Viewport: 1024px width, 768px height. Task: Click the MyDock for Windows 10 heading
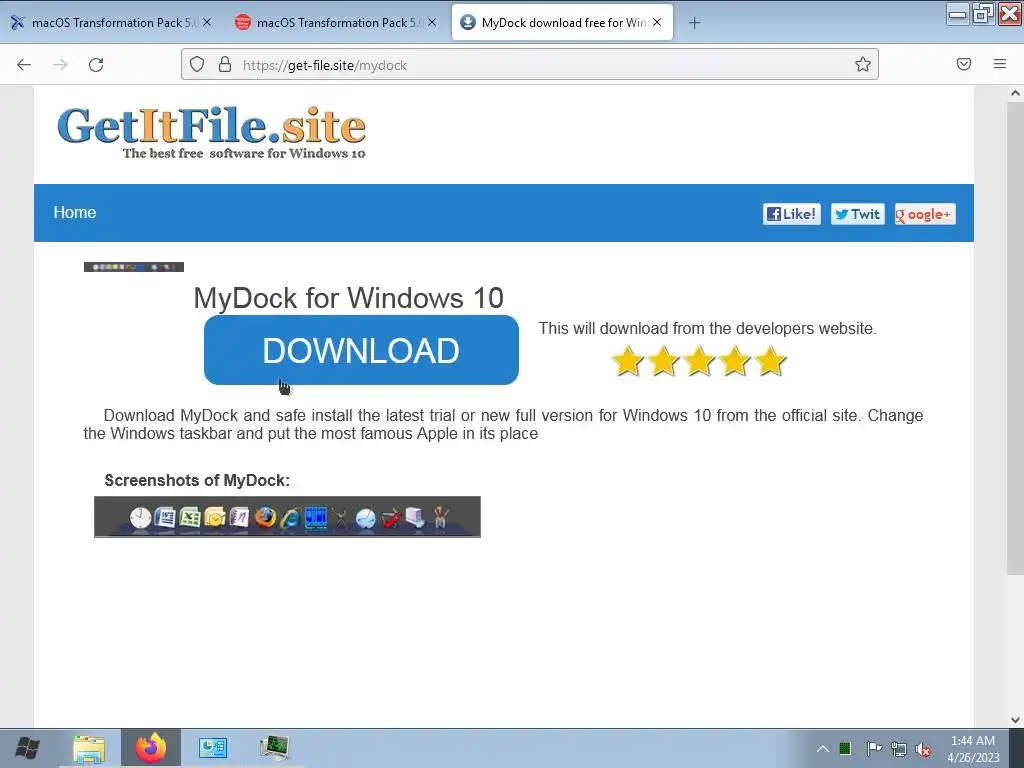tap(349, 298)
